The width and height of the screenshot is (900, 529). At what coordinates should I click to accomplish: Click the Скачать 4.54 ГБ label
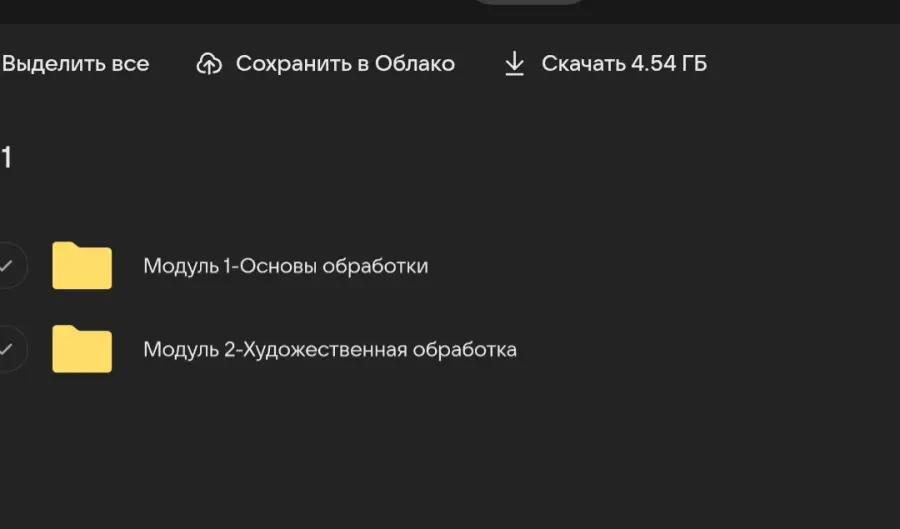pos(624,64)
